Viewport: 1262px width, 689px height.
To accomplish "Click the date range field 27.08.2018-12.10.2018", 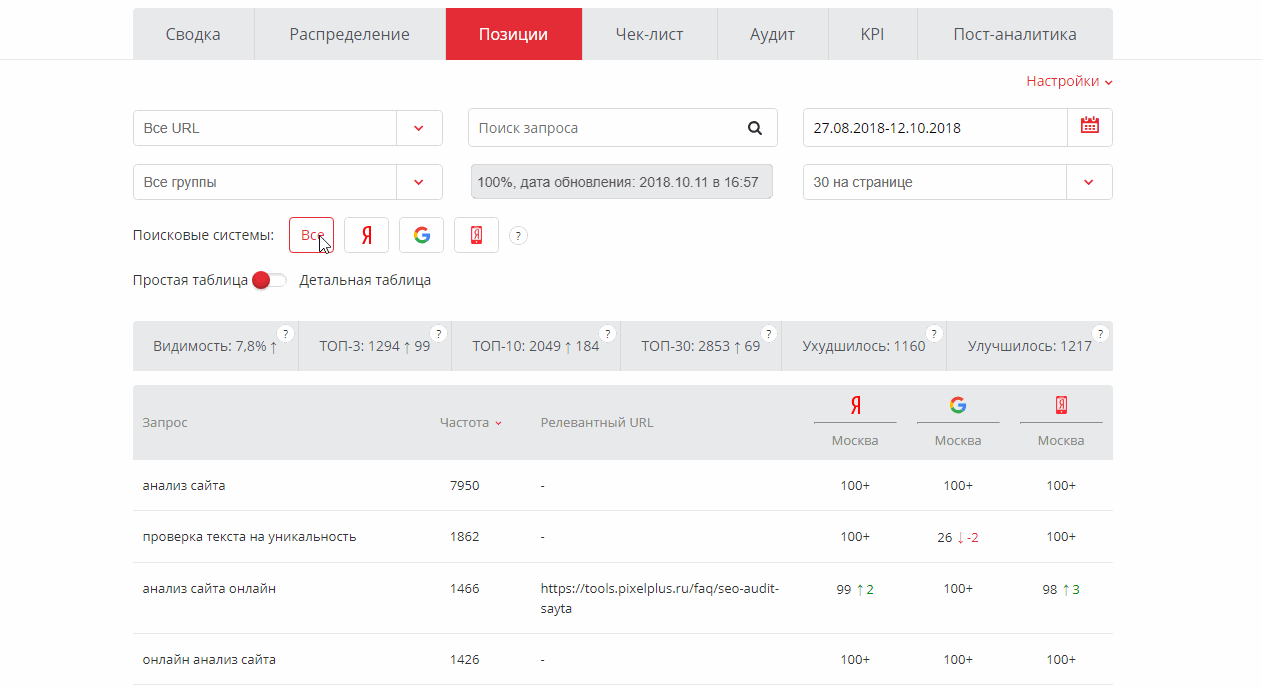I will 936,128.
